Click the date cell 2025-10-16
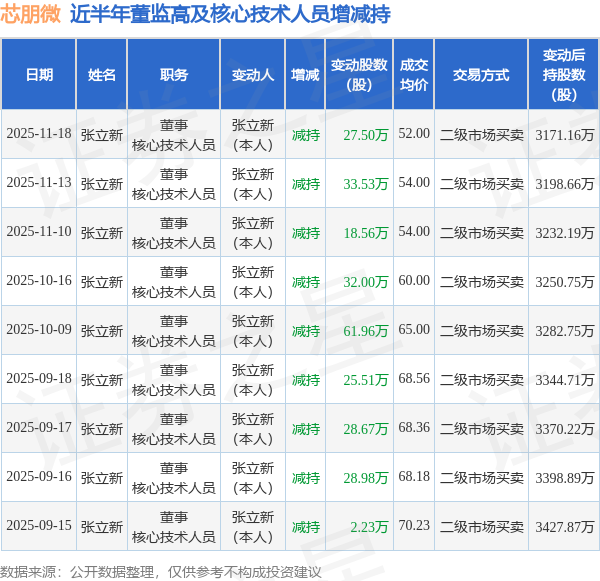This screenshot has width=600, height=581. pos(39,281)
